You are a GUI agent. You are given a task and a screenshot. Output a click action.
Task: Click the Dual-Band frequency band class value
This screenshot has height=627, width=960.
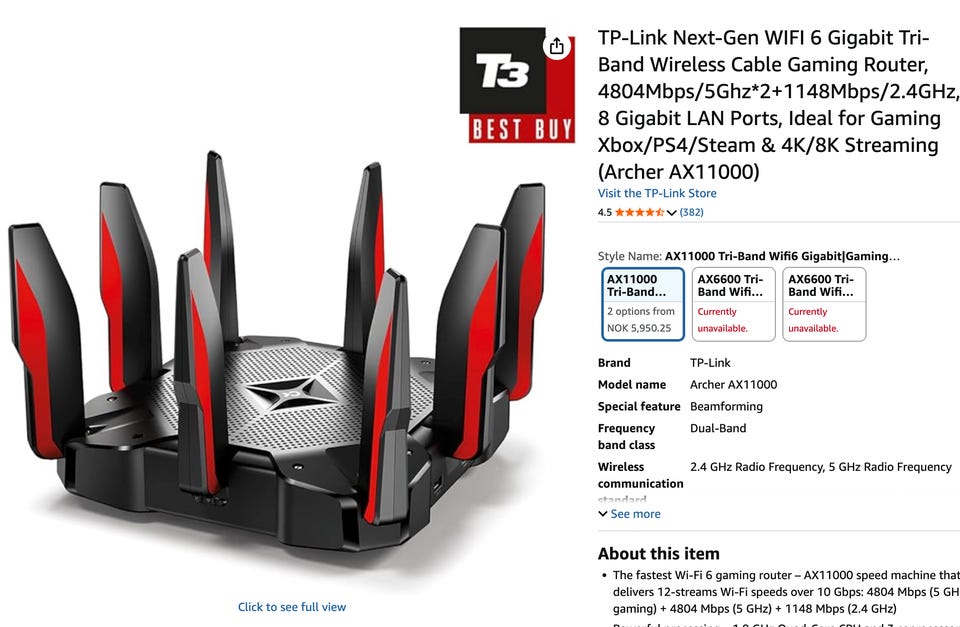coord(718,429)
